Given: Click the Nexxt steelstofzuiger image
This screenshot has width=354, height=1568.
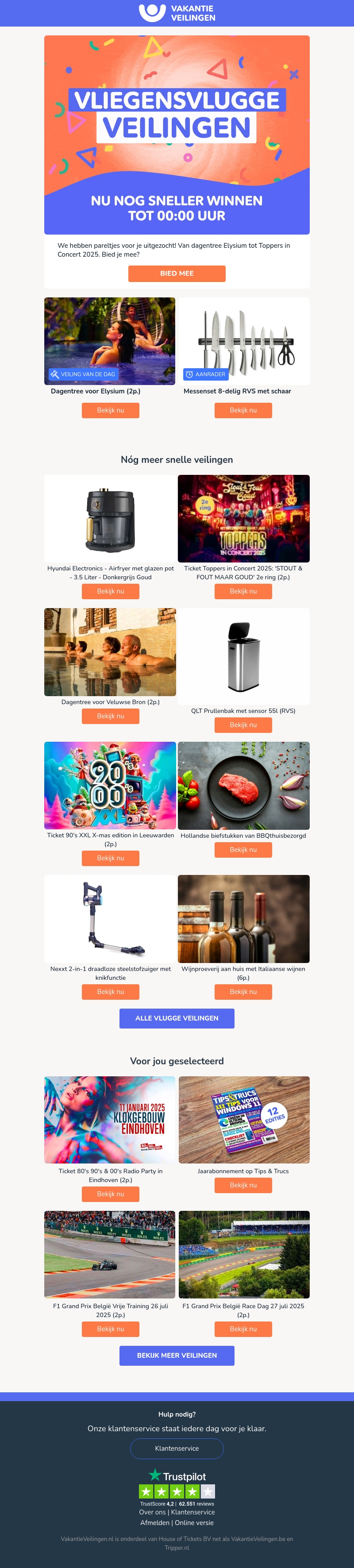Looking at the screenshot, I should pos(110,919).
